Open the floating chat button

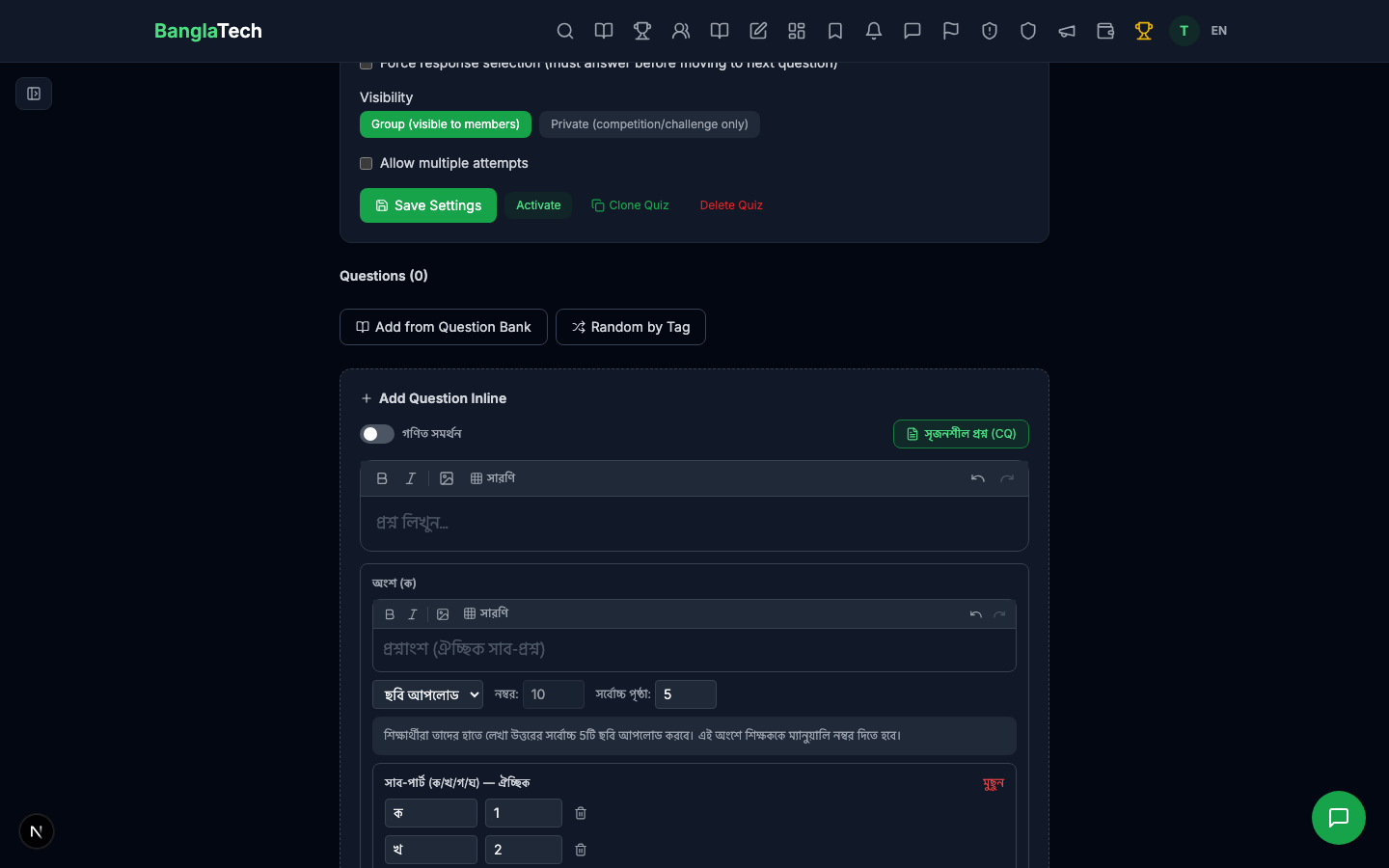(x=1338, y=818)
